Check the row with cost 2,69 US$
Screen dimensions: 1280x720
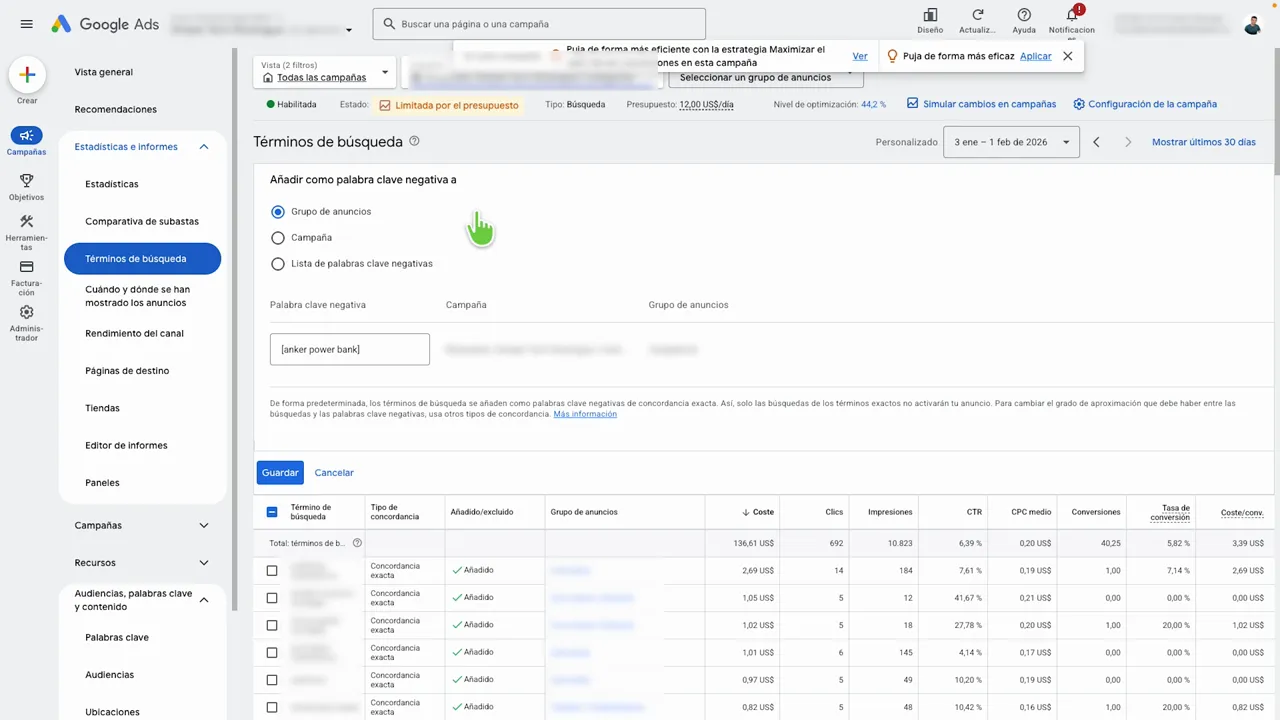coord(272,570)
